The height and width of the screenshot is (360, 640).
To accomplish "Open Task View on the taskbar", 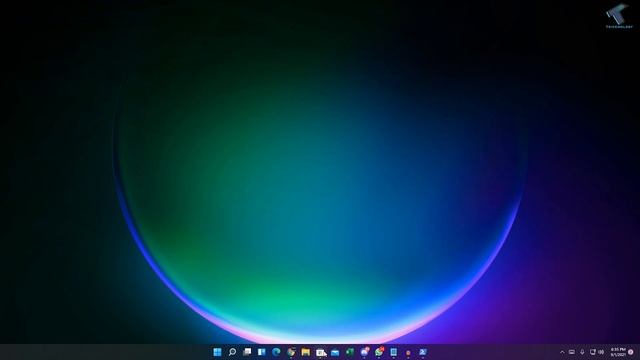I will [x=247, y=352].
